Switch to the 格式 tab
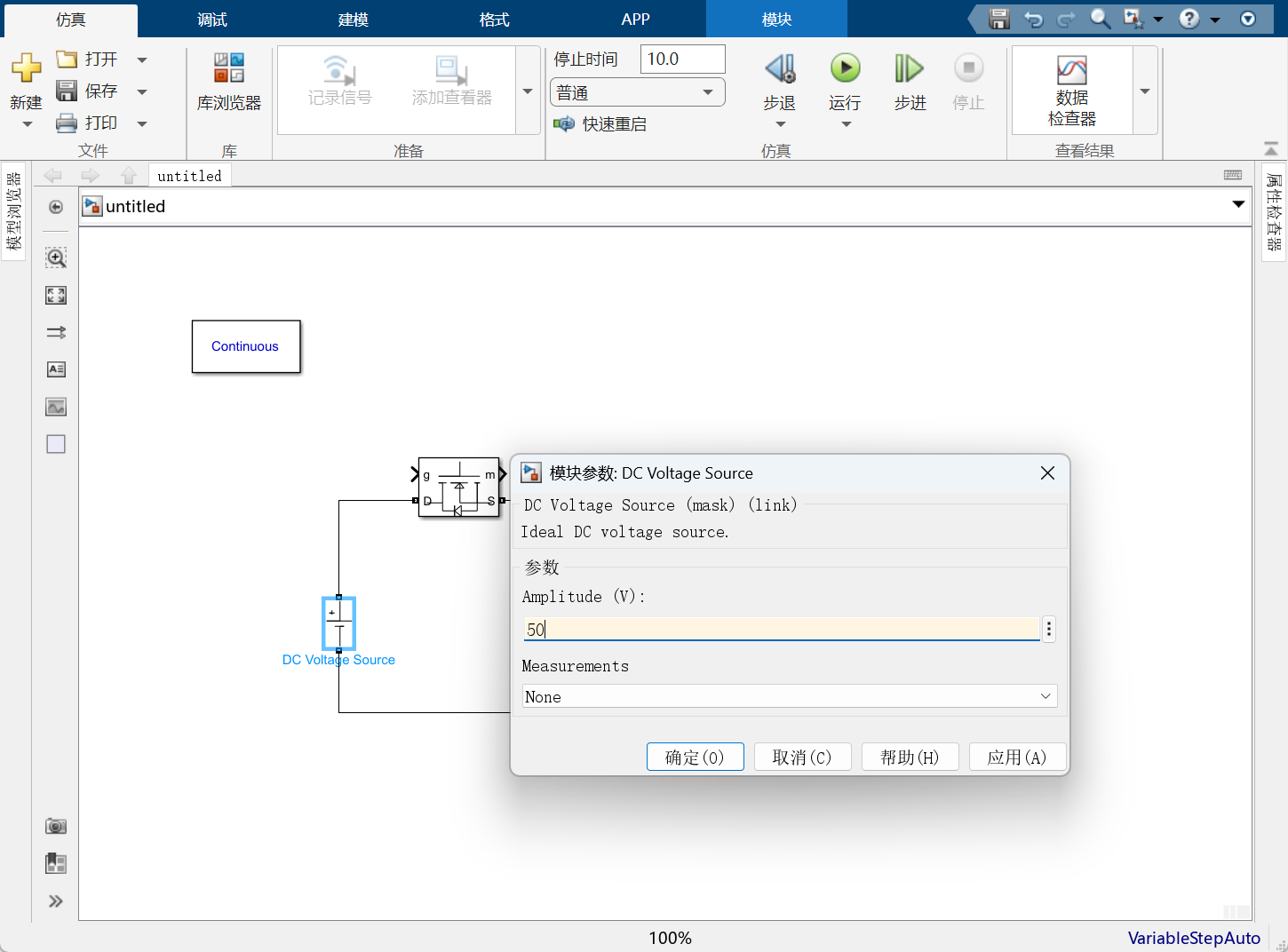This screenshot has height=952, width=1288. click(494, 20)
